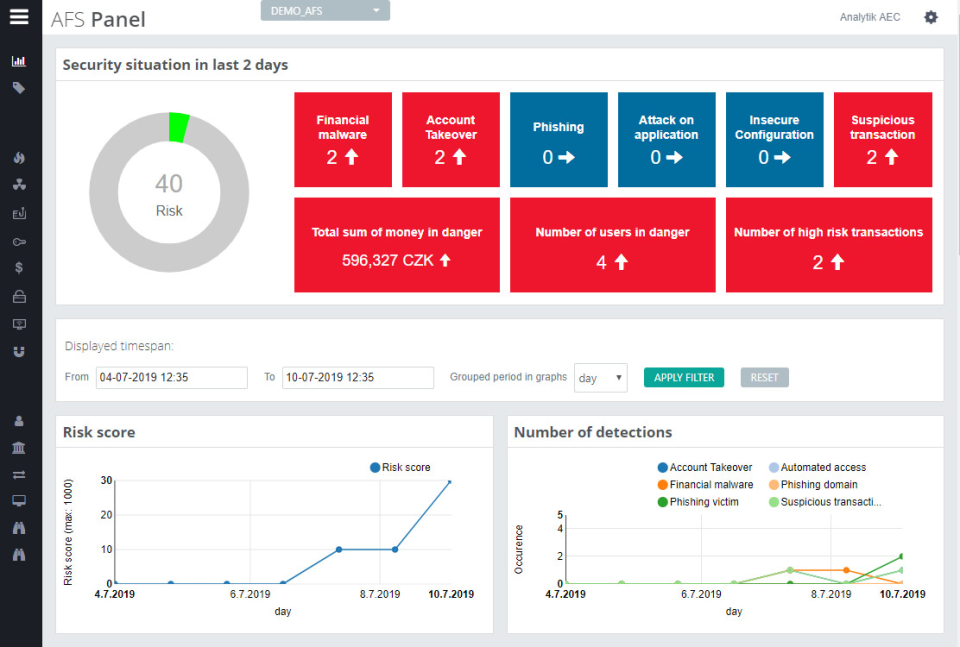Screen dimensions: 960x647
Task: Click the 10.7.2019 label on Risk score axis
Action: point(451,594)
